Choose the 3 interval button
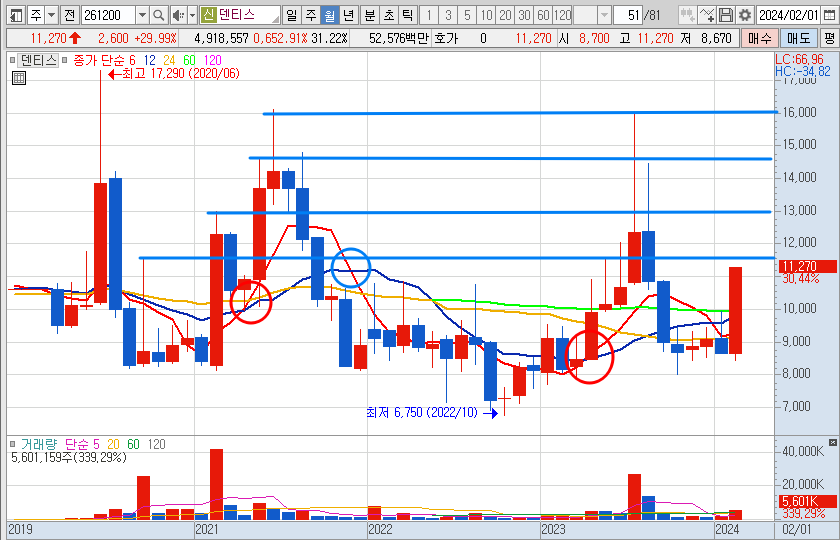 (x=448, y=15)
